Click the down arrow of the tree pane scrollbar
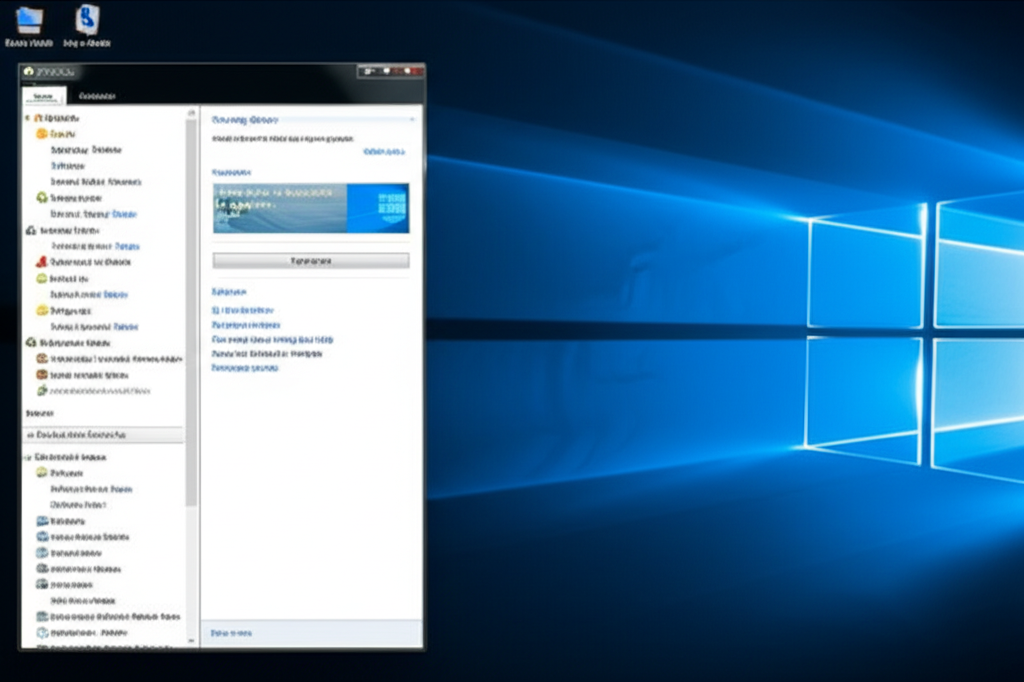 point(191,641)
